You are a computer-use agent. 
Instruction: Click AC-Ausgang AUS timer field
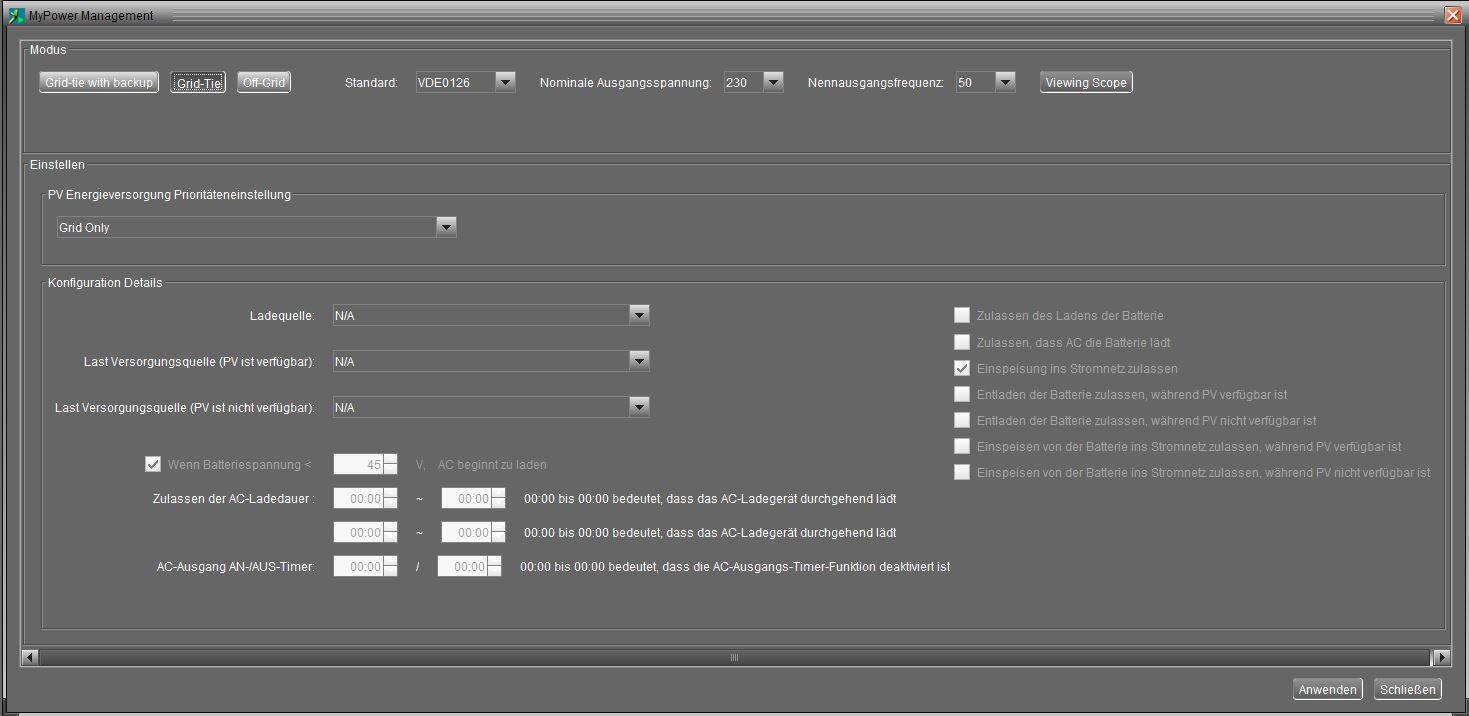coord(463,566)
